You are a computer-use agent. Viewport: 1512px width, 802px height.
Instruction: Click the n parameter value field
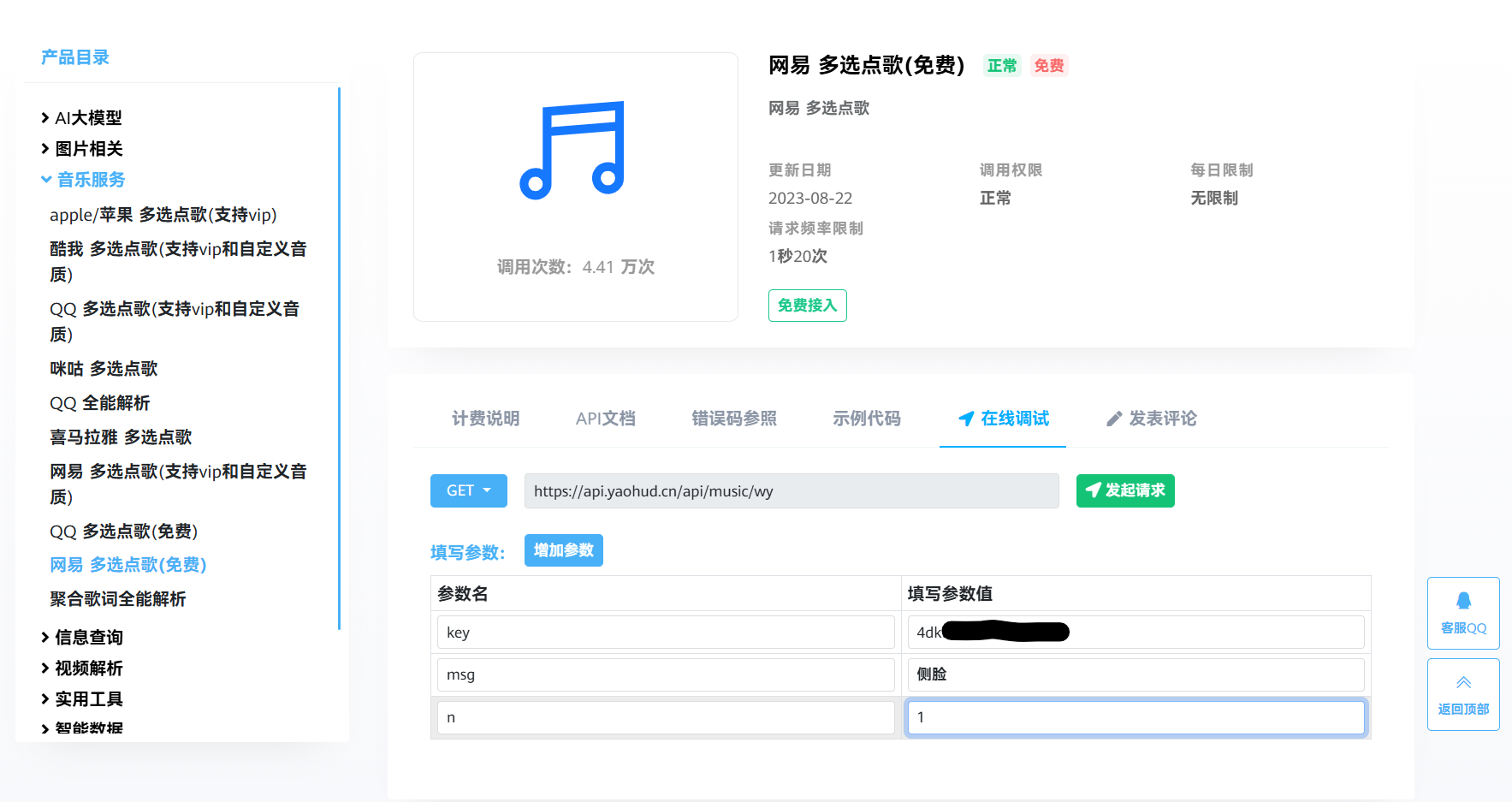[x=1135, y=717]
